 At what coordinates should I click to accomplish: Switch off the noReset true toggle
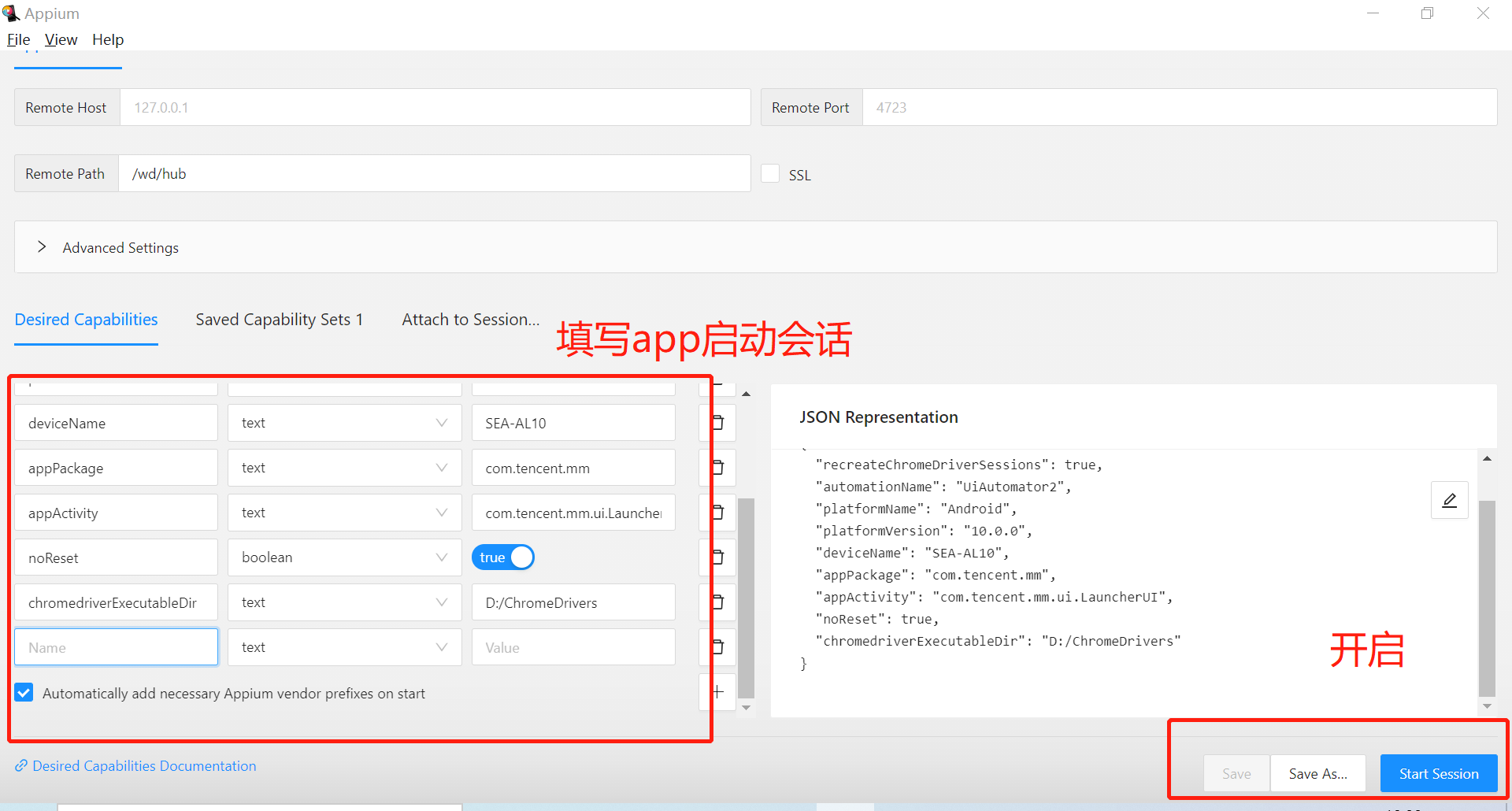coord(502,557)
